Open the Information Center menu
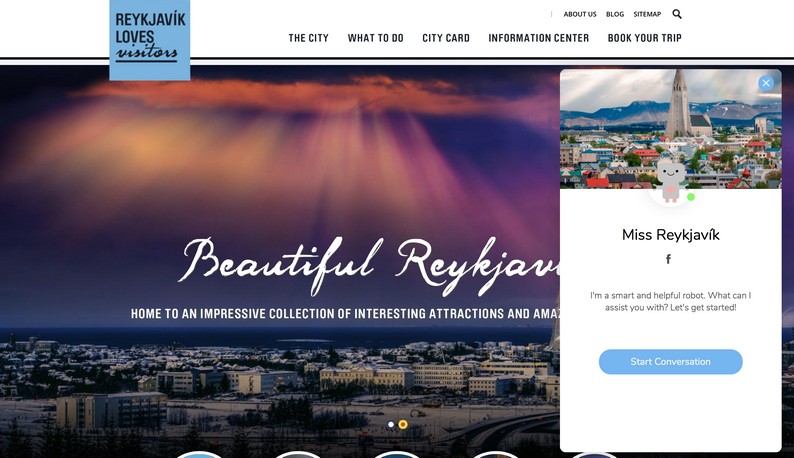The height and width of the screenshot is (458, 794). 538,38
